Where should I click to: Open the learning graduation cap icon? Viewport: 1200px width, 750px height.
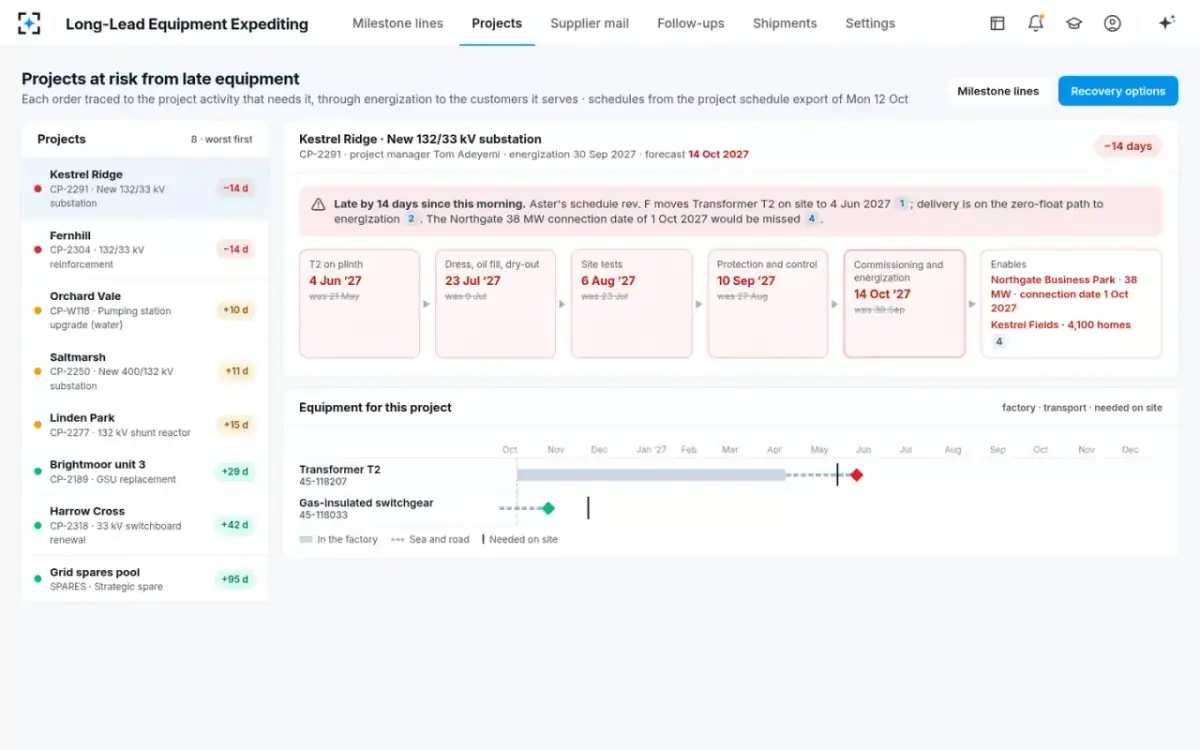click(x=1074, y=23)
